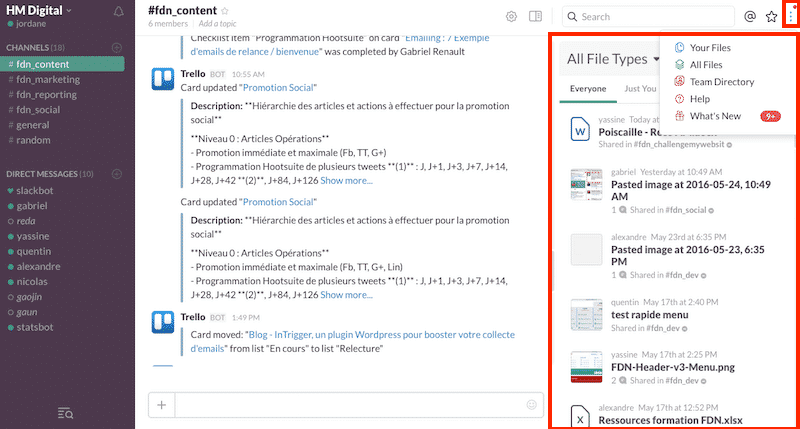Star the #fdn_content channel
800x429 pixels.
[x=224, y=11]
